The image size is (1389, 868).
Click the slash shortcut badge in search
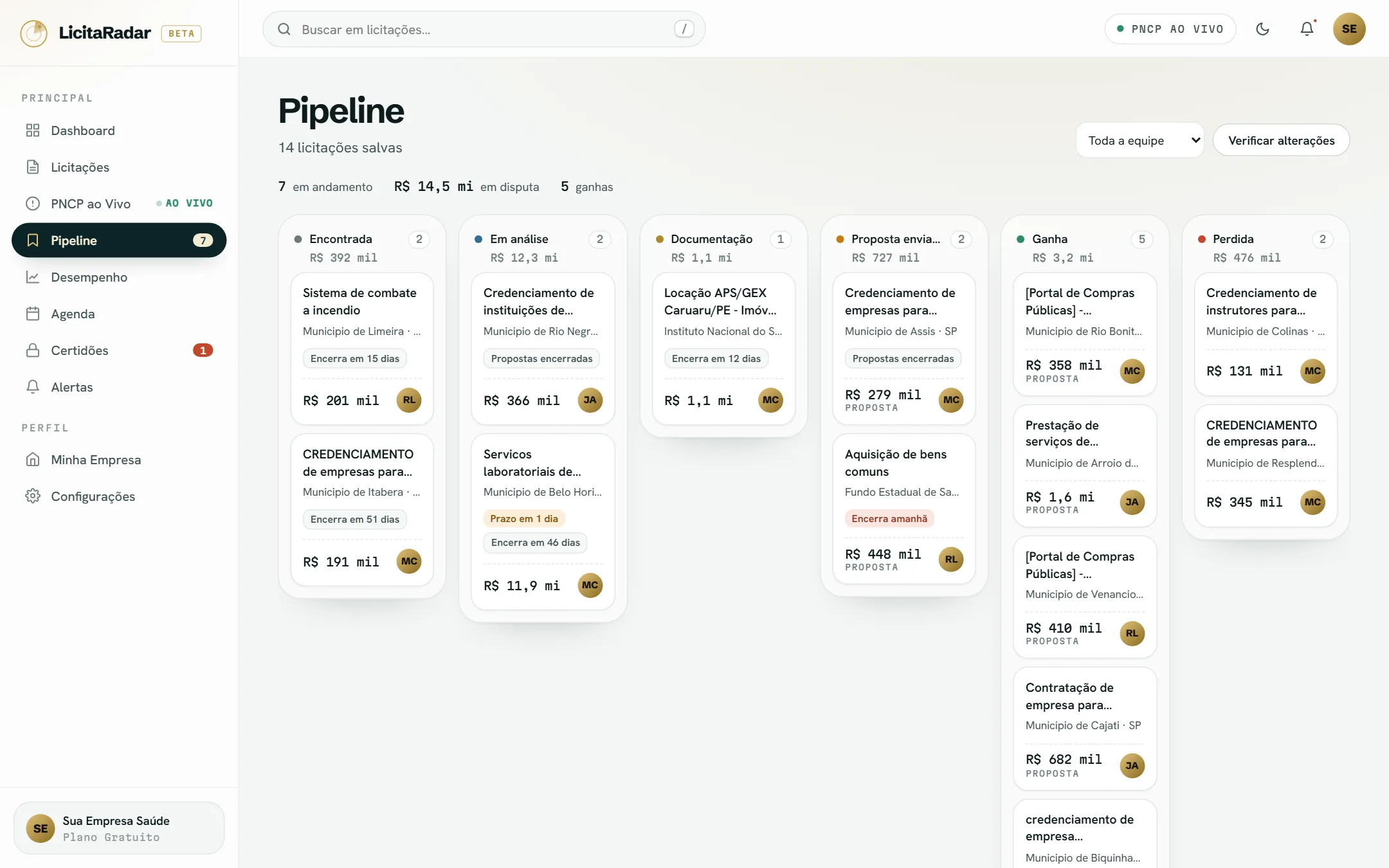[684, 29]
